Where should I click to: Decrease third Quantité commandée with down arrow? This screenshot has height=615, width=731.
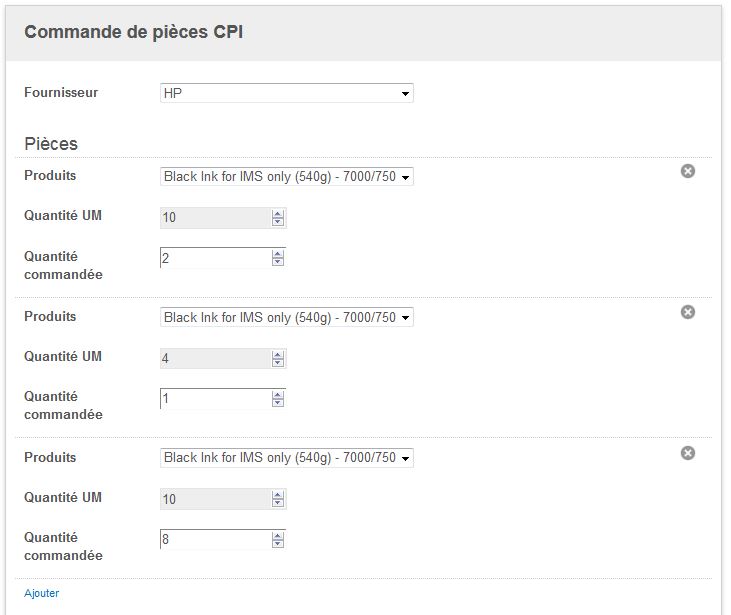(x=278, y=543)
